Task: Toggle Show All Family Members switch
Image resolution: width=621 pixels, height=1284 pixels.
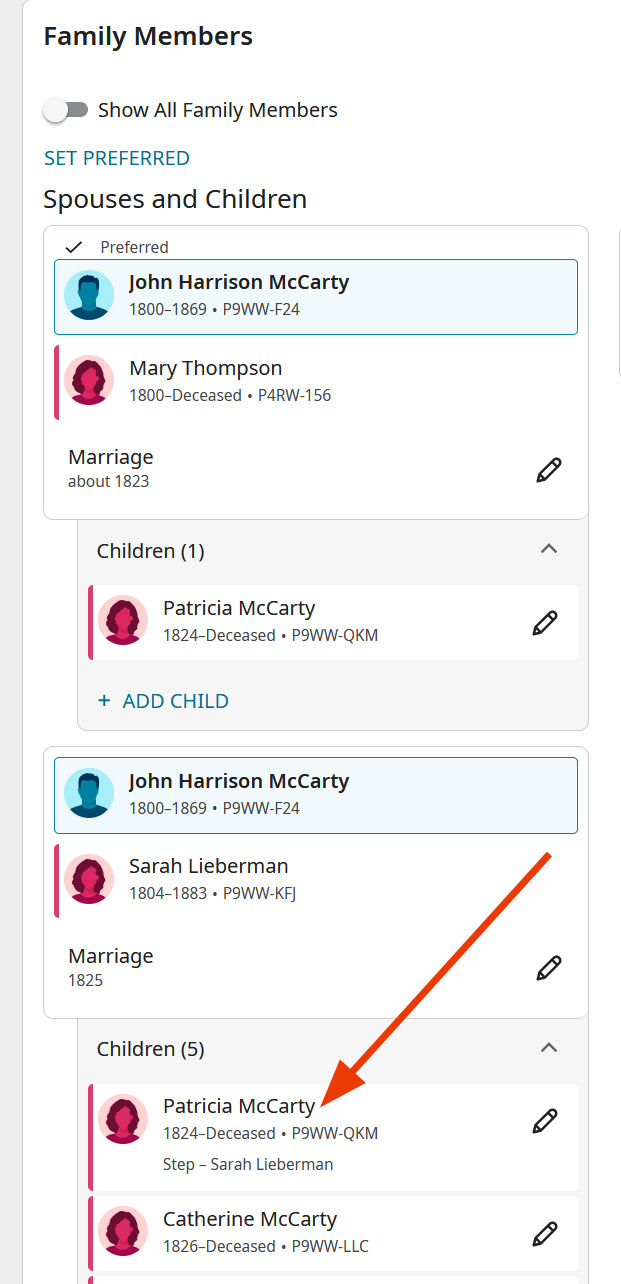Action: click(x=66, y=110)
